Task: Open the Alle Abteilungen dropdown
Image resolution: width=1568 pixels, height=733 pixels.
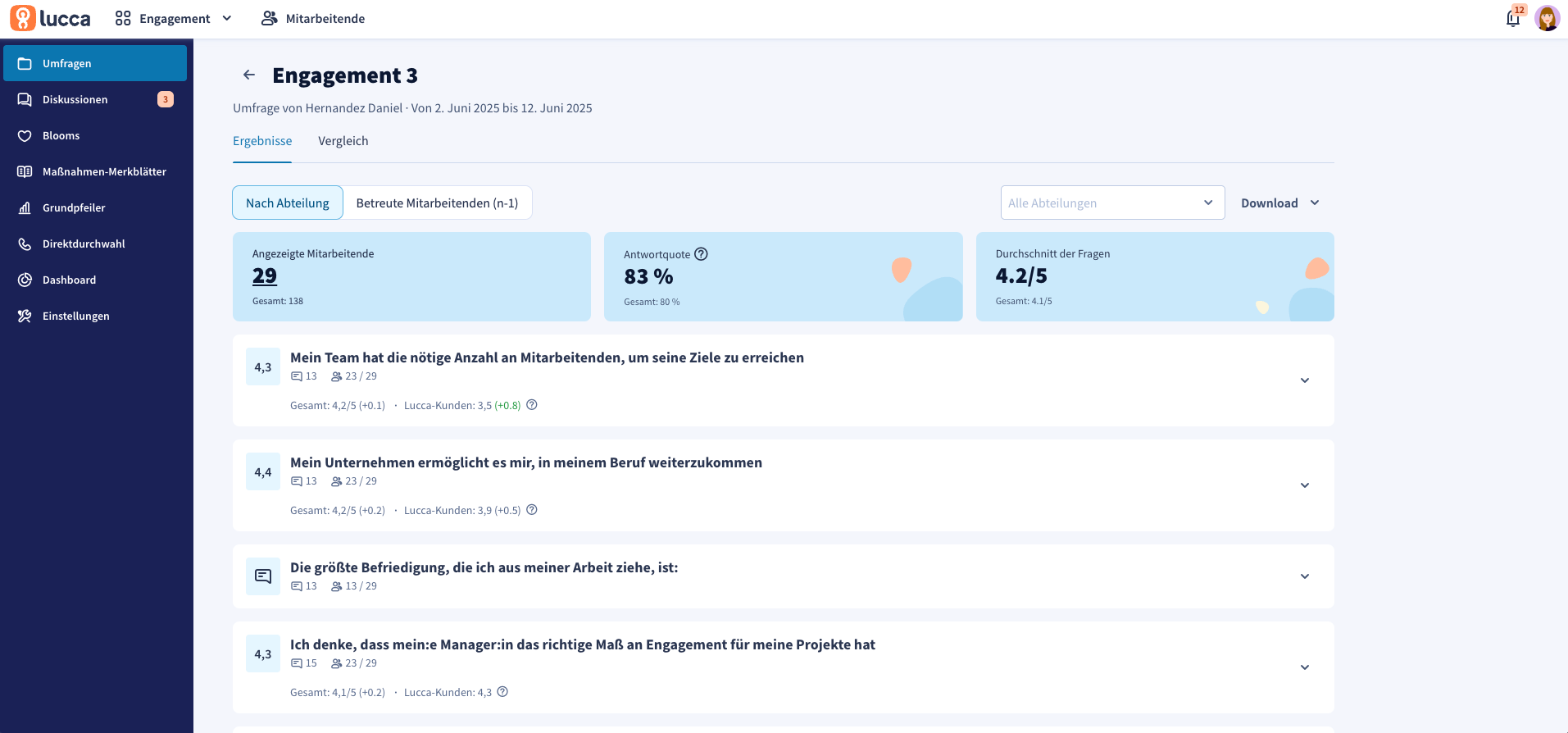Action: pos(1111,203)
